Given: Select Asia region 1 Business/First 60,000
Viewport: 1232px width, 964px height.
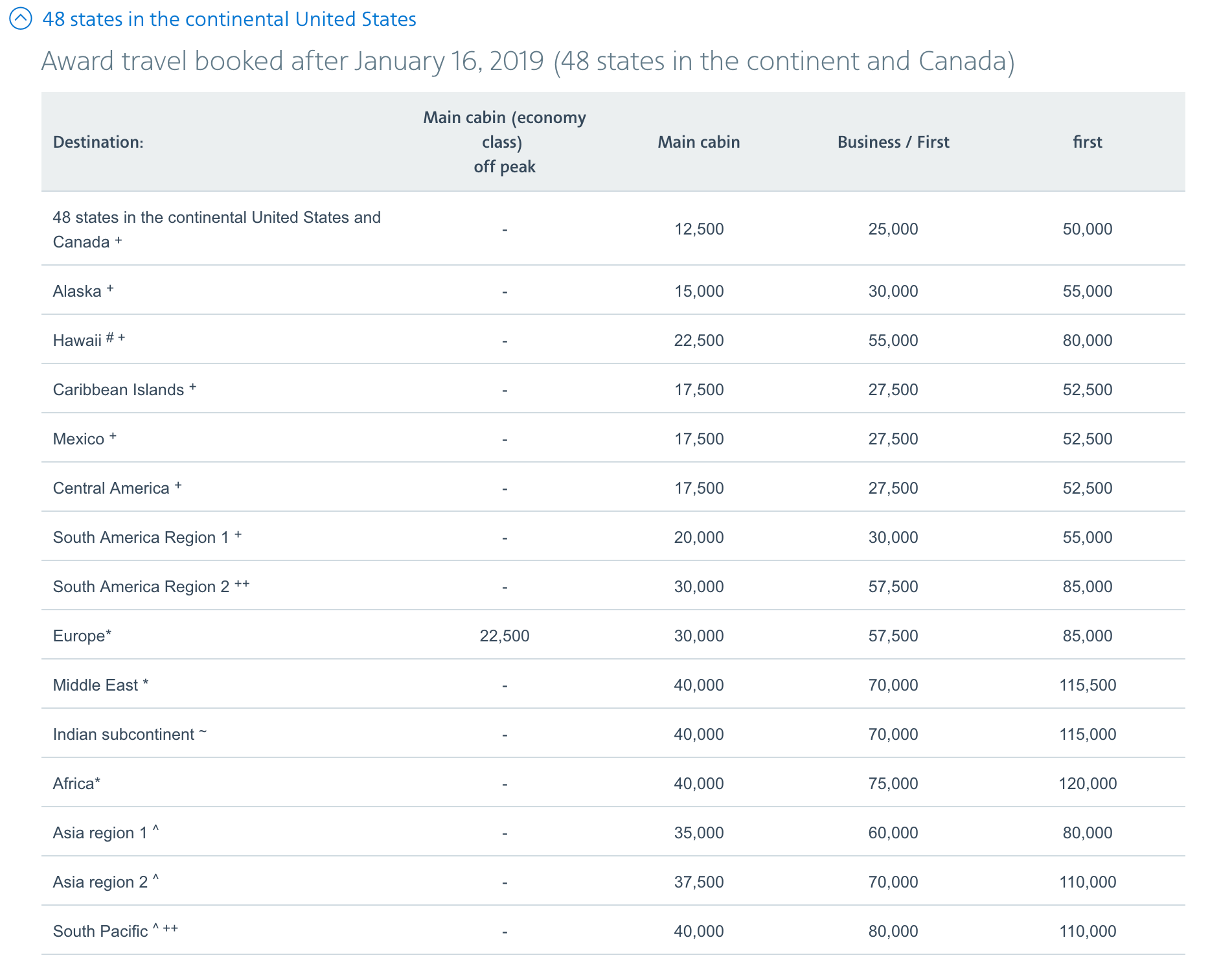Looking at the screenshot, I should [893, 832].
